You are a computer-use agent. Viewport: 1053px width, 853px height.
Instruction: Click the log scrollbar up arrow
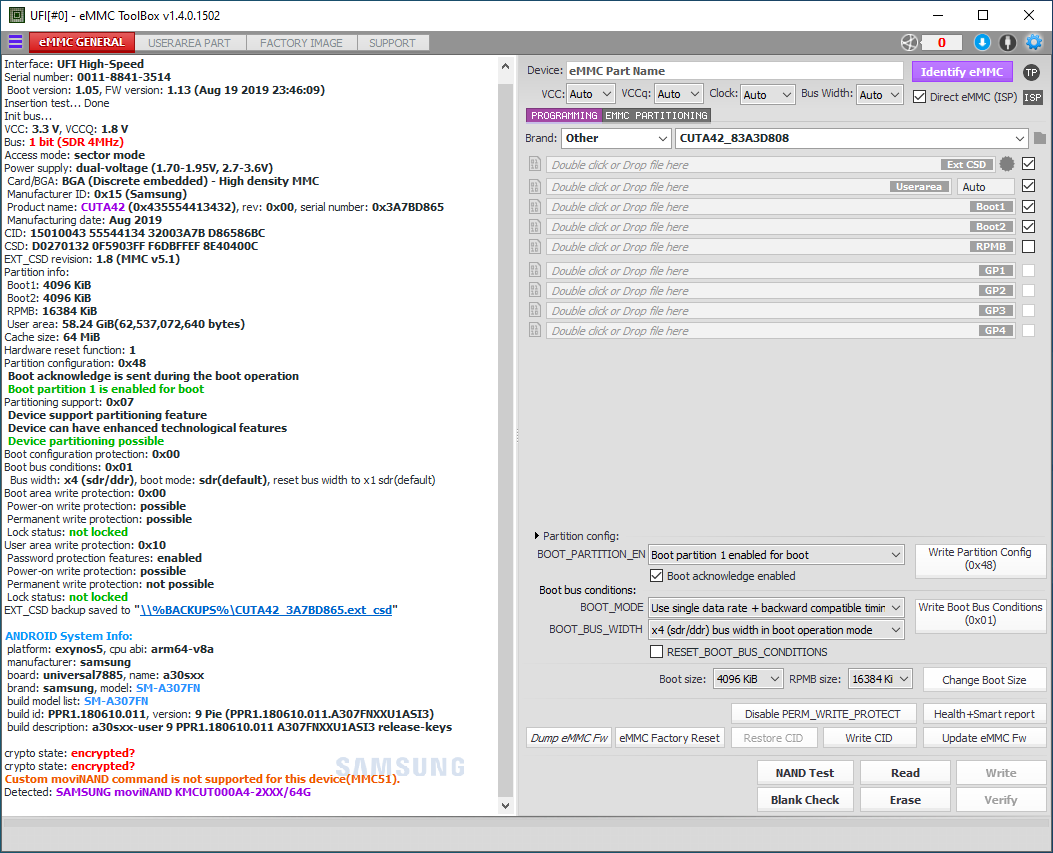click(506, 66)
